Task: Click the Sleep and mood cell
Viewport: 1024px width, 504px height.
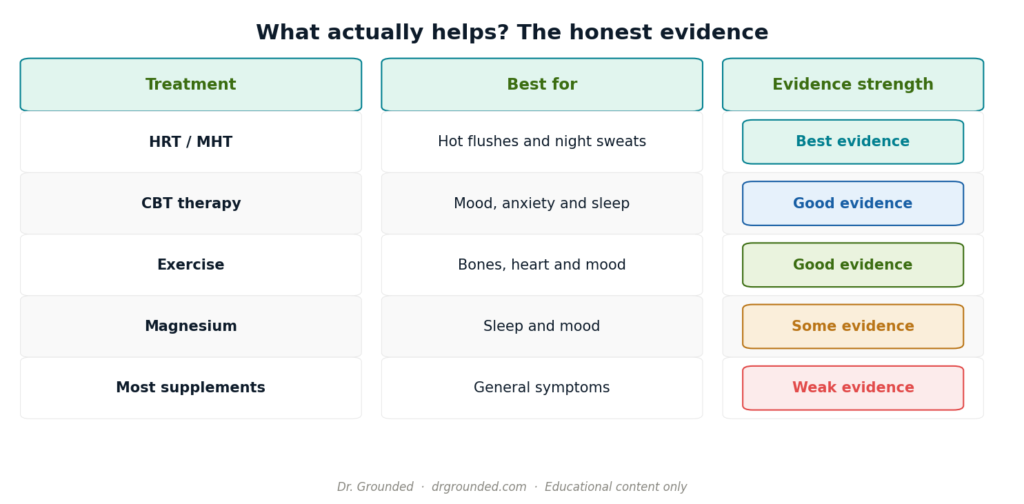Action: click(x=542, y=326)
